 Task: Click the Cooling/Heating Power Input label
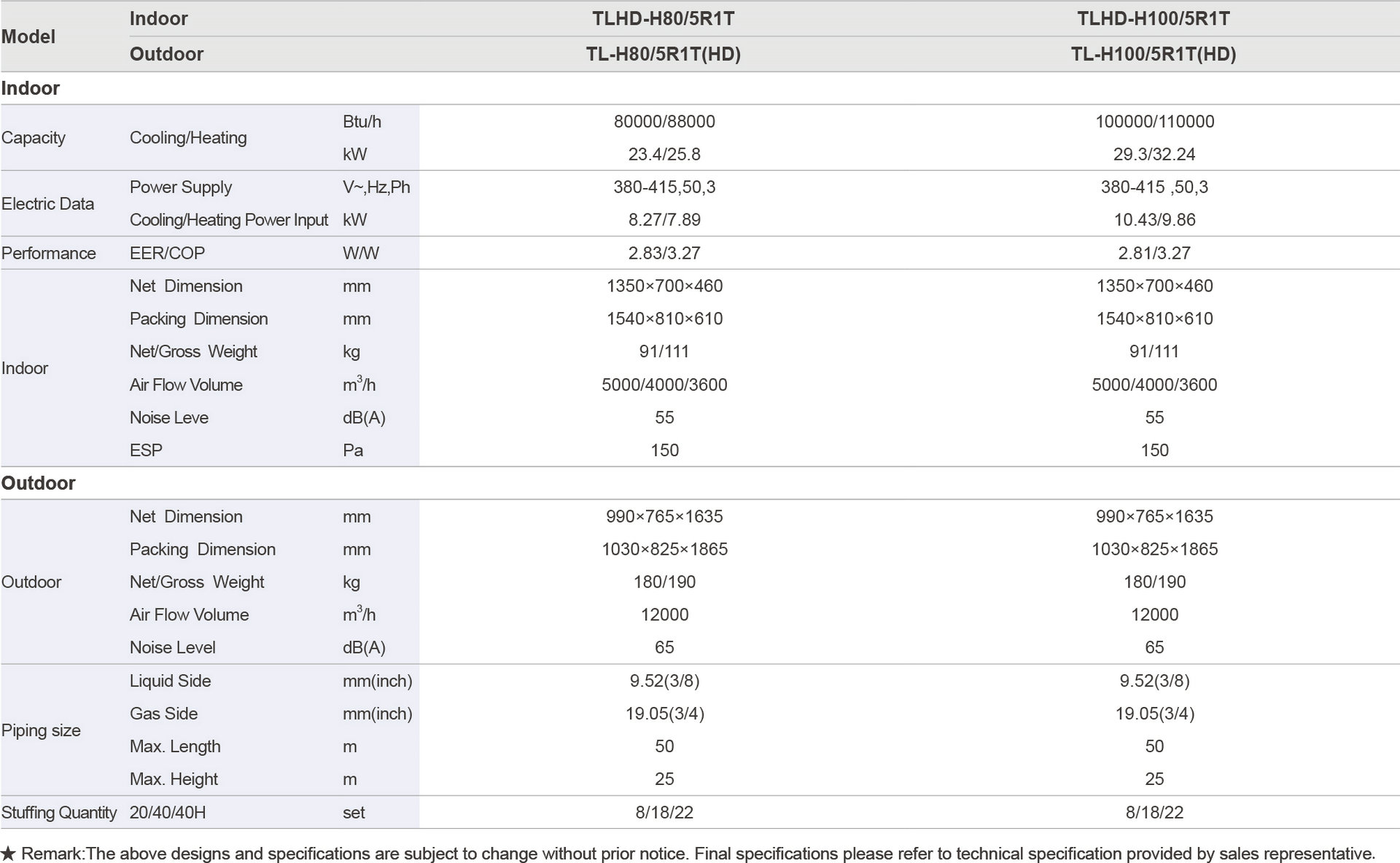[x=229, y=220]
